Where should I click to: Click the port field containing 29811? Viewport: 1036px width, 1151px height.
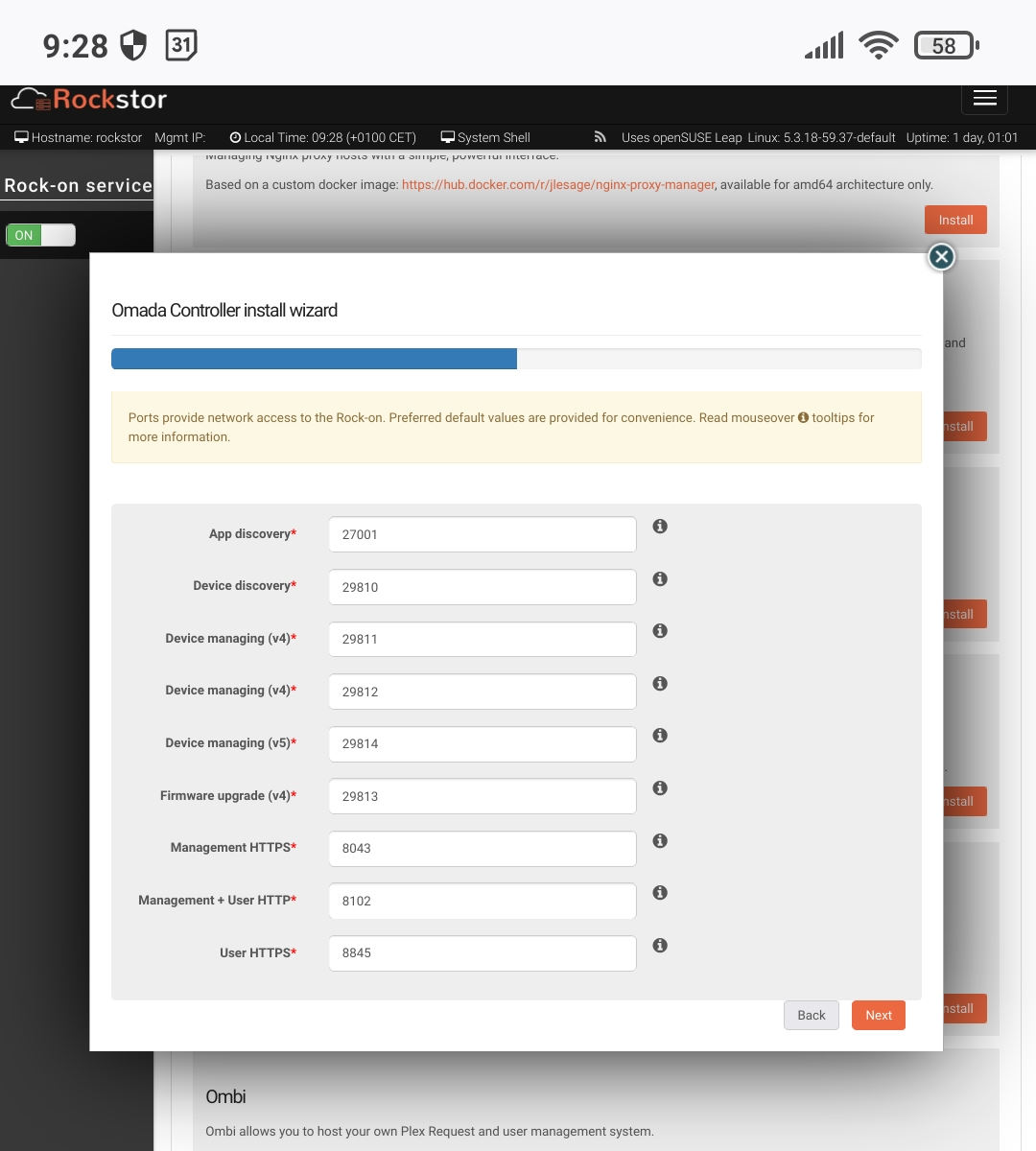coord(483,639)
